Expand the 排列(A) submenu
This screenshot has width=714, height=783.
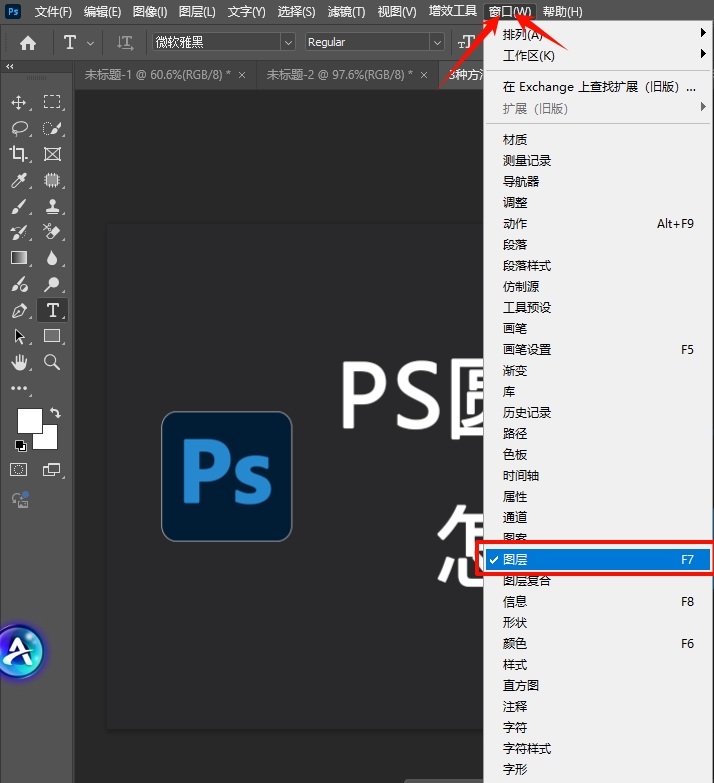(598, 34)
